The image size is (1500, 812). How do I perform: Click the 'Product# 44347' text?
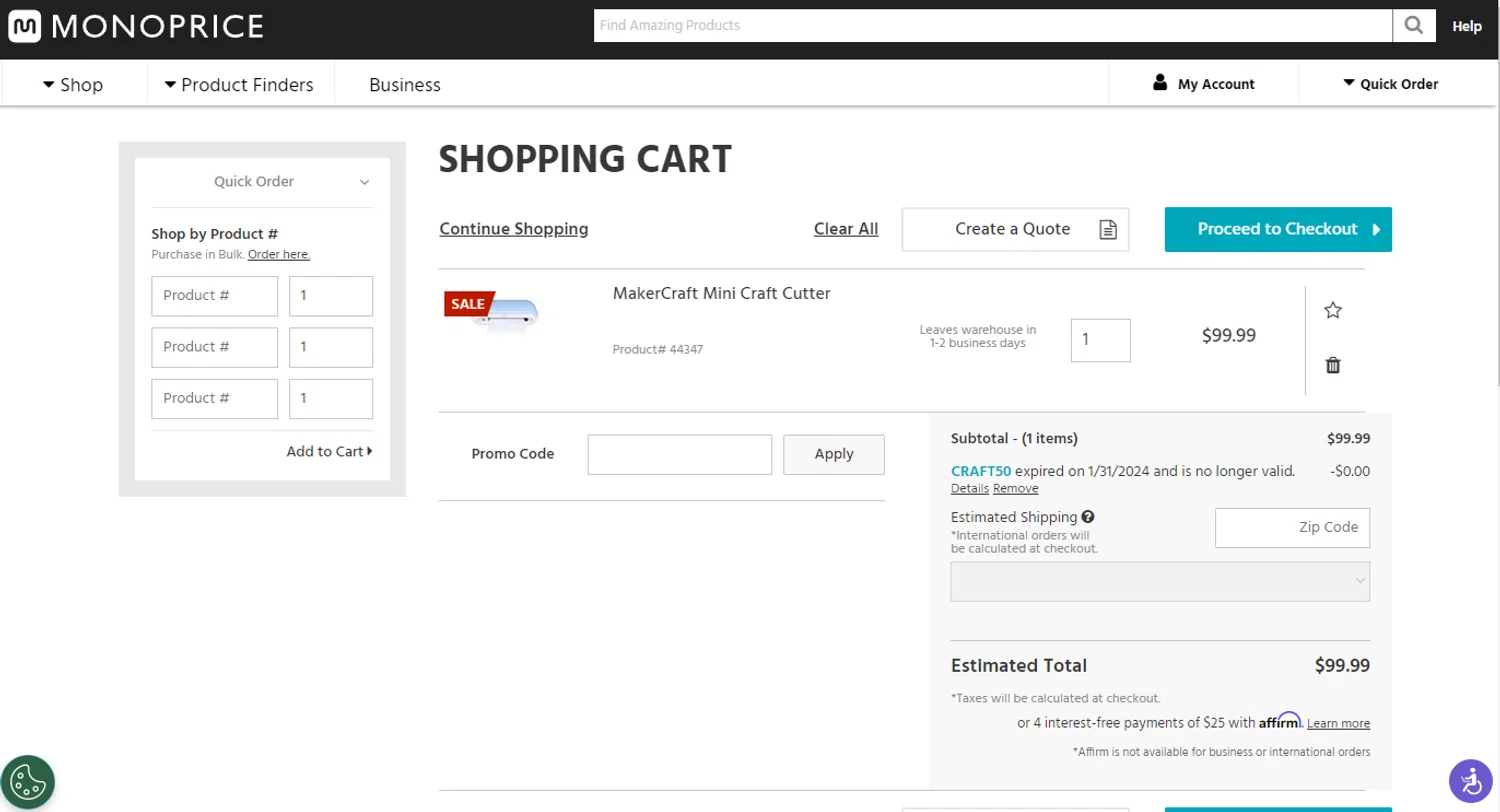click(x=658, y=350)
